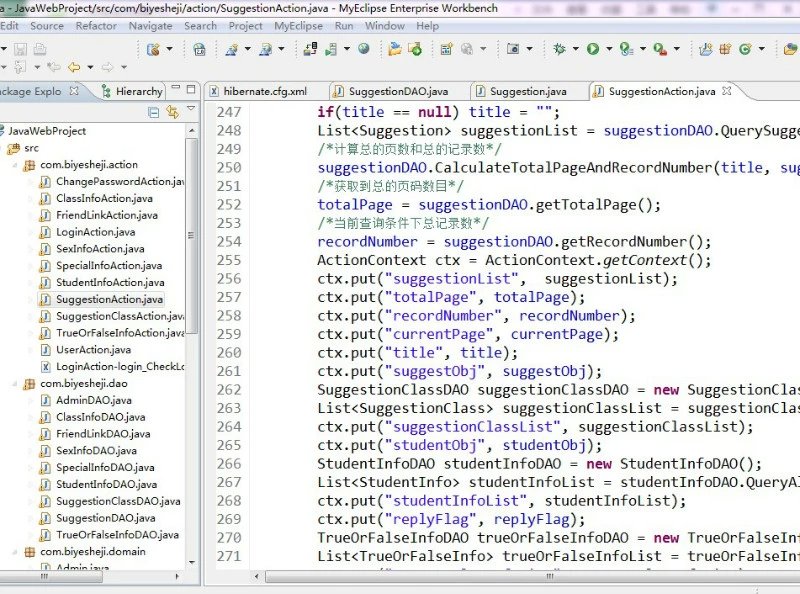The width and height of the screenshot is (800, 594).
Task: Click the green Run button icon
Action: tap(593, 49)
